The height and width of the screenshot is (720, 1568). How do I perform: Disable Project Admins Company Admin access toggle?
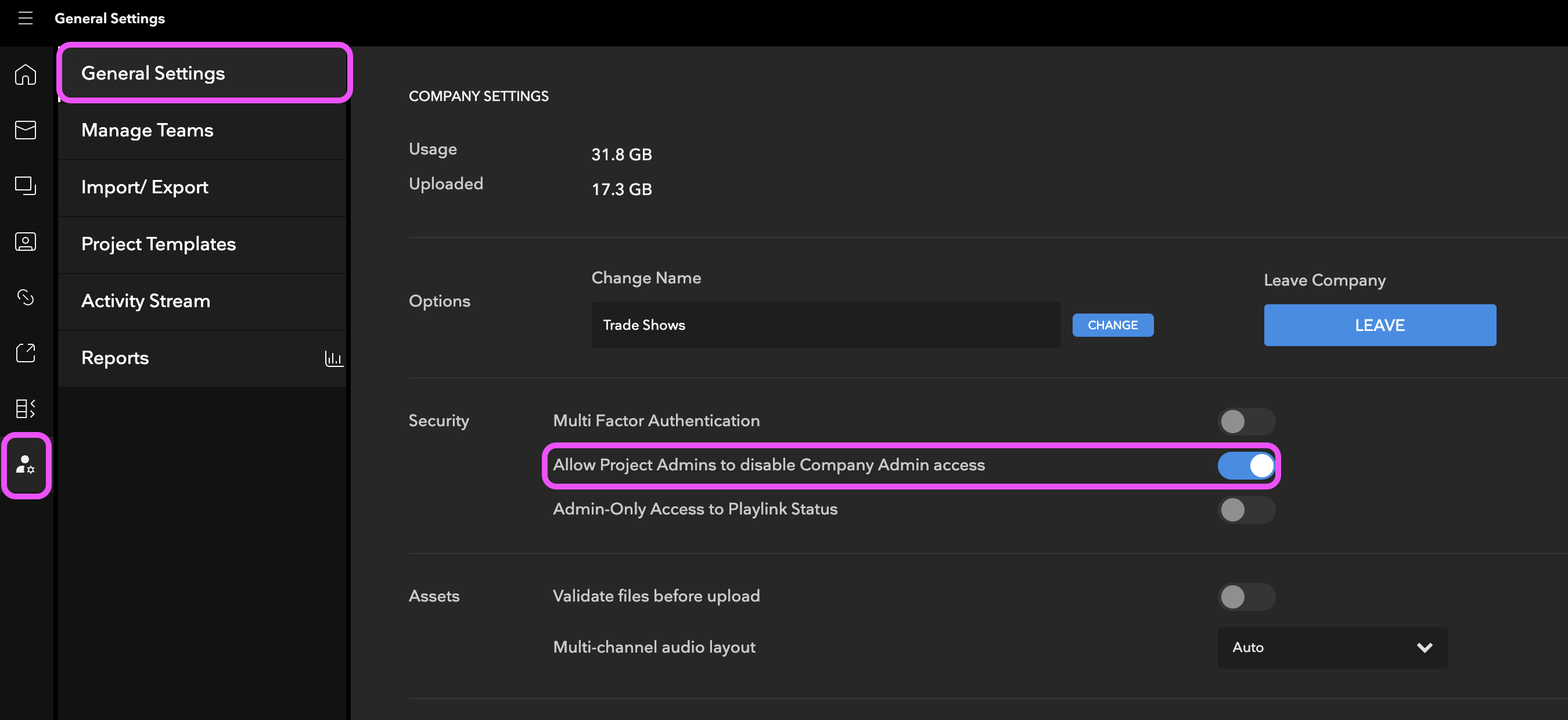(x=1245, y=466)
